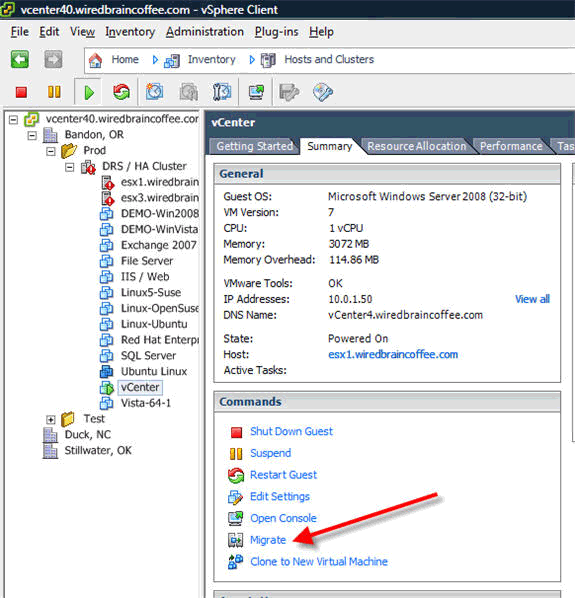Open the Inventory menu
The width and height of the screenshot is (575, 598).
(x=130, y=32)
